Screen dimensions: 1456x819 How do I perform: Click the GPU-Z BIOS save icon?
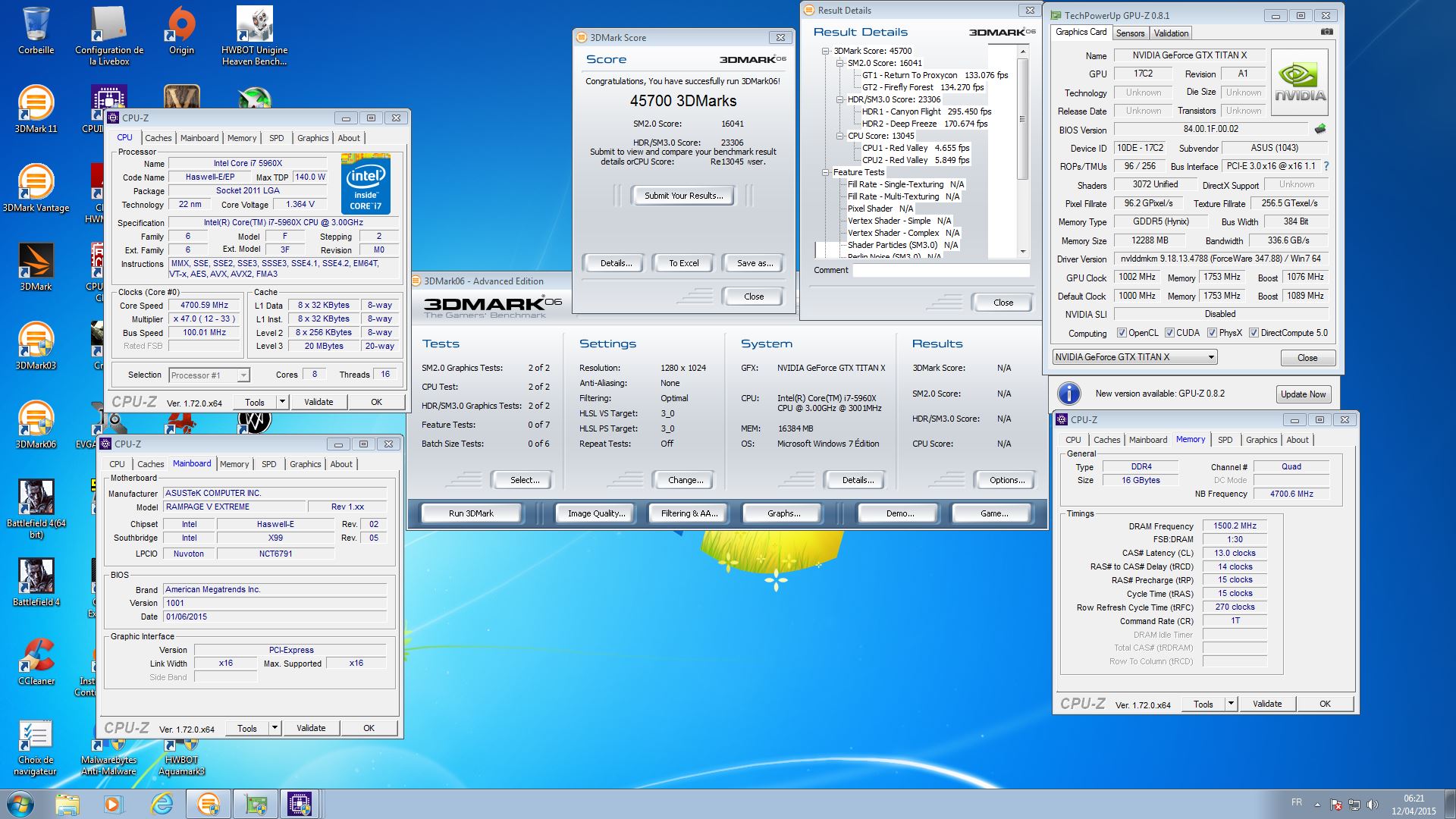click(x=1320, y=129)
